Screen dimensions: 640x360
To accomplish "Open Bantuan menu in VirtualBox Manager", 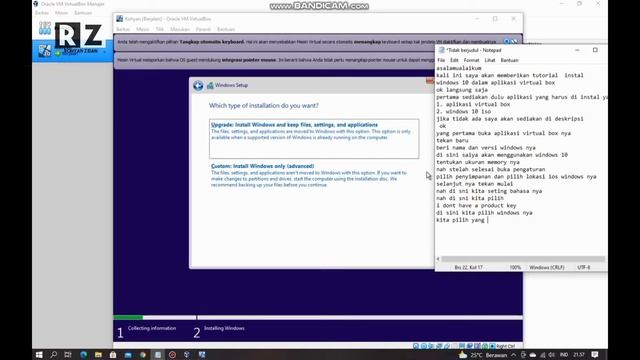I will [x=83, y=13].
